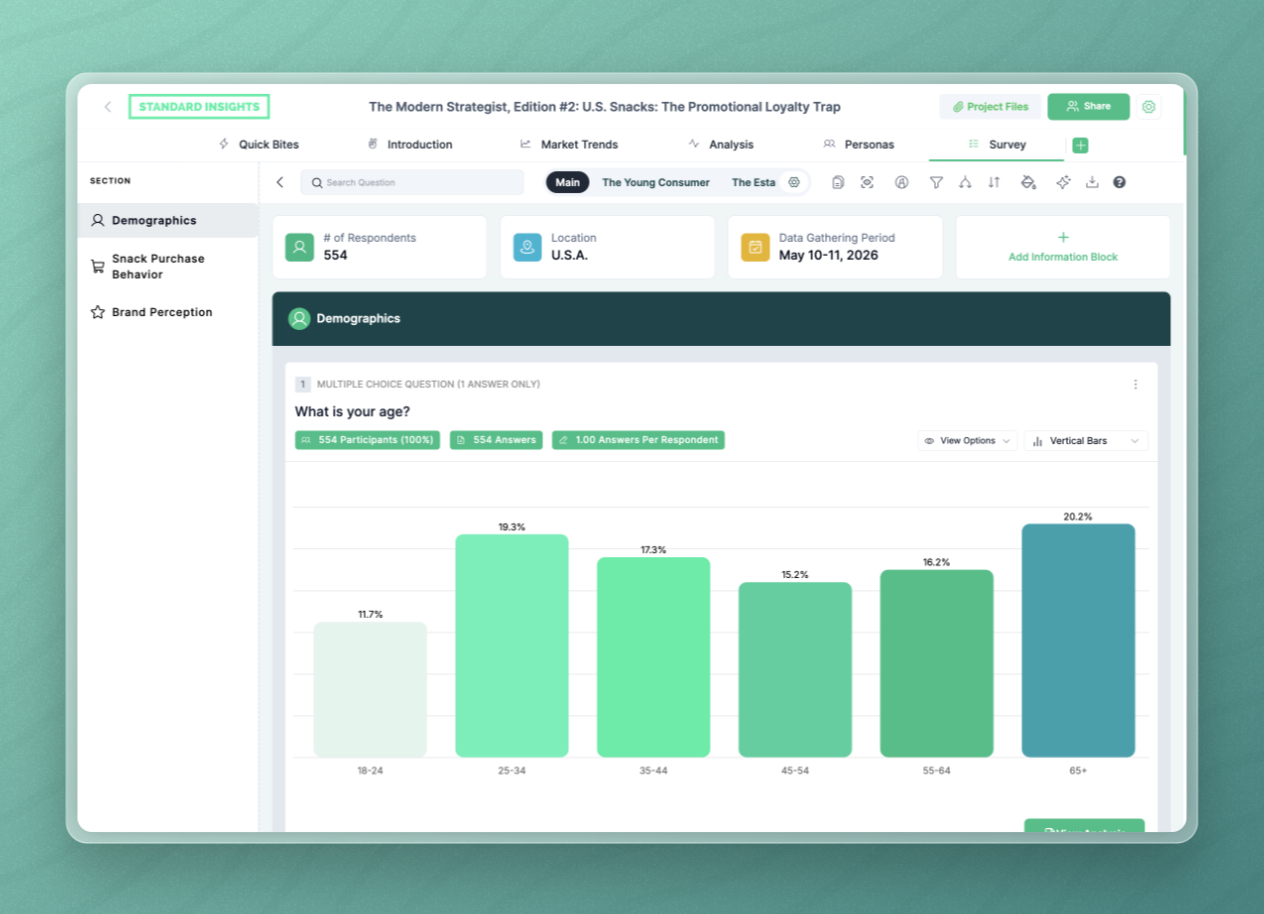Select the Survey tab
Screen dimensions: 1264x914
997,145
